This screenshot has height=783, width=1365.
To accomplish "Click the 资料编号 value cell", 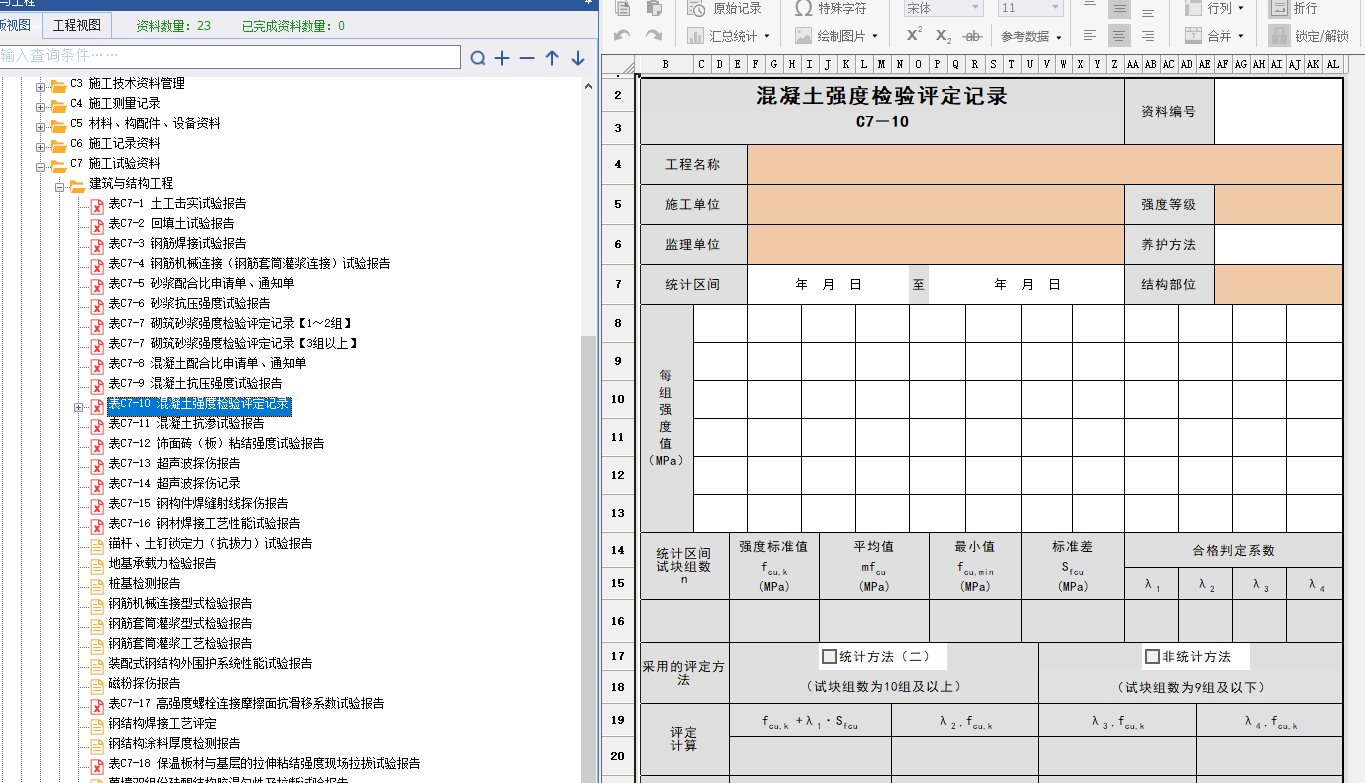I will (x=1278, y=112).
